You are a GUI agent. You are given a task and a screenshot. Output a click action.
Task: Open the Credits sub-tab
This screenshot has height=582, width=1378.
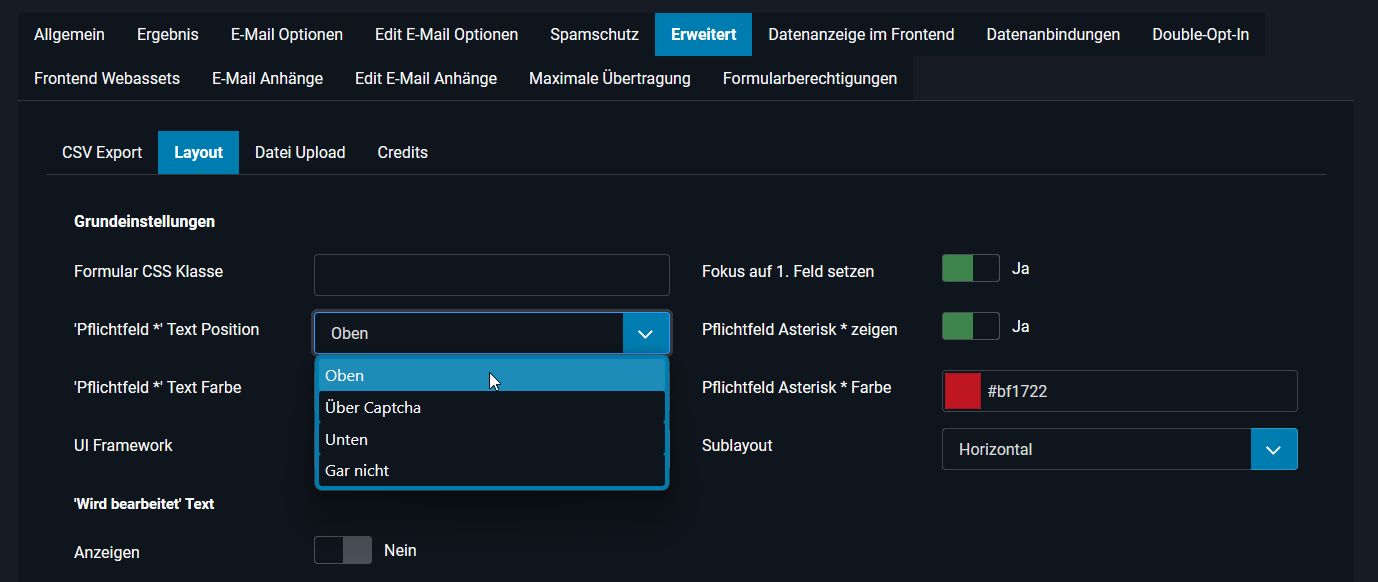point(402,152)
